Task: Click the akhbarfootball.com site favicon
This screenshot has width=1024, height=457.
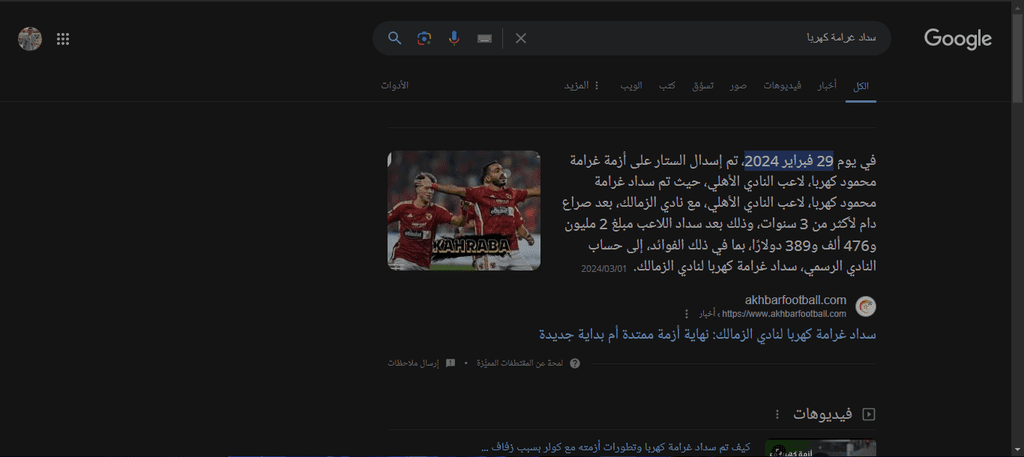Action: click(x=865, y=306)
